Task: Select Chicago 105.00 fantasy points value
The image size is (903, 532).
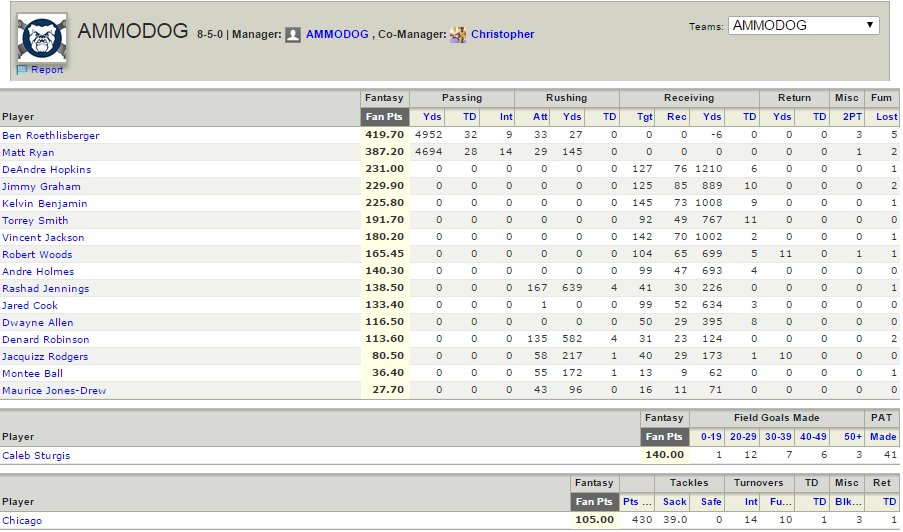Action: click(595, 520)
